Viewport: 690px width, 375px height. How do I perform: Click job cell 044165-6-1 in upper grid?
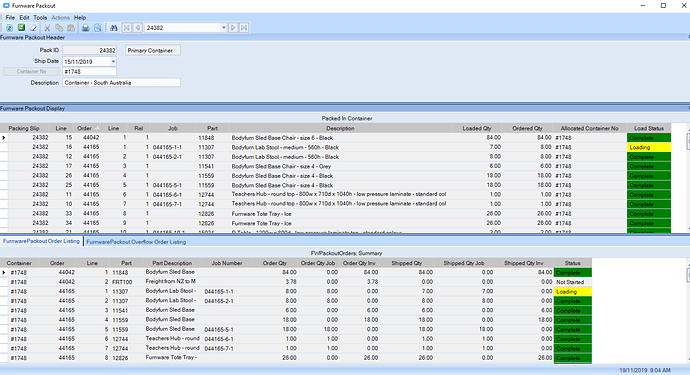click(167, 195)
